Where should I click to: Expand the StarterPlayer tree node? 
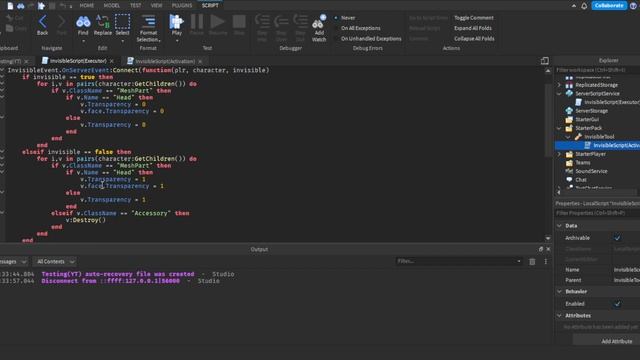pos(559,154)
